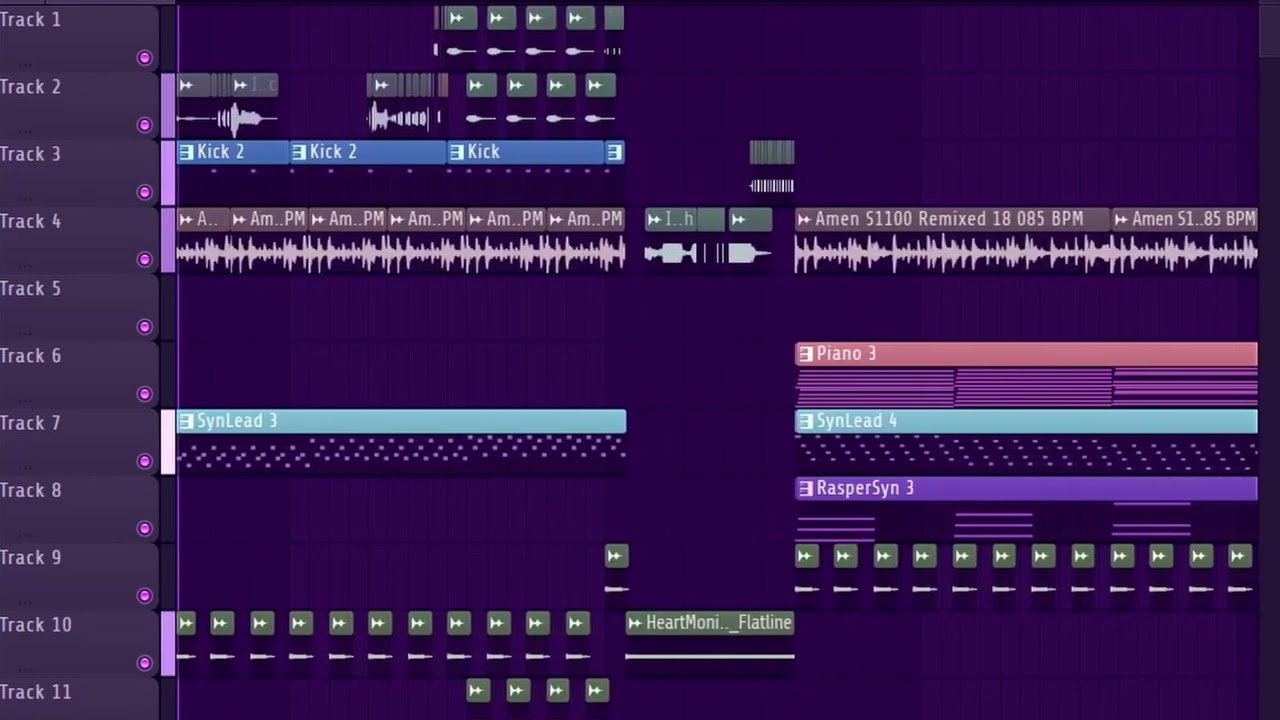Screen dimensions: 1280x720
Task: Click the white color strip of Track 7
Action: (168, 441)
